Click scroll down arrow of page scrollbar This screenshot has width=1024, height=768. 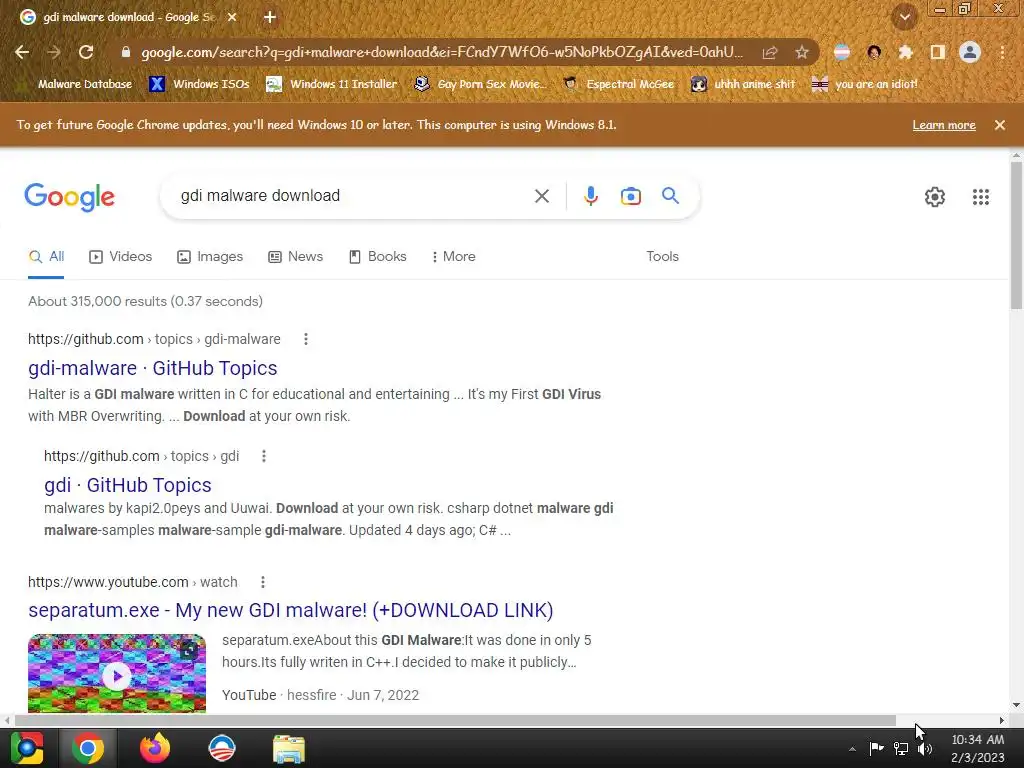click(x=1016, y=705)
